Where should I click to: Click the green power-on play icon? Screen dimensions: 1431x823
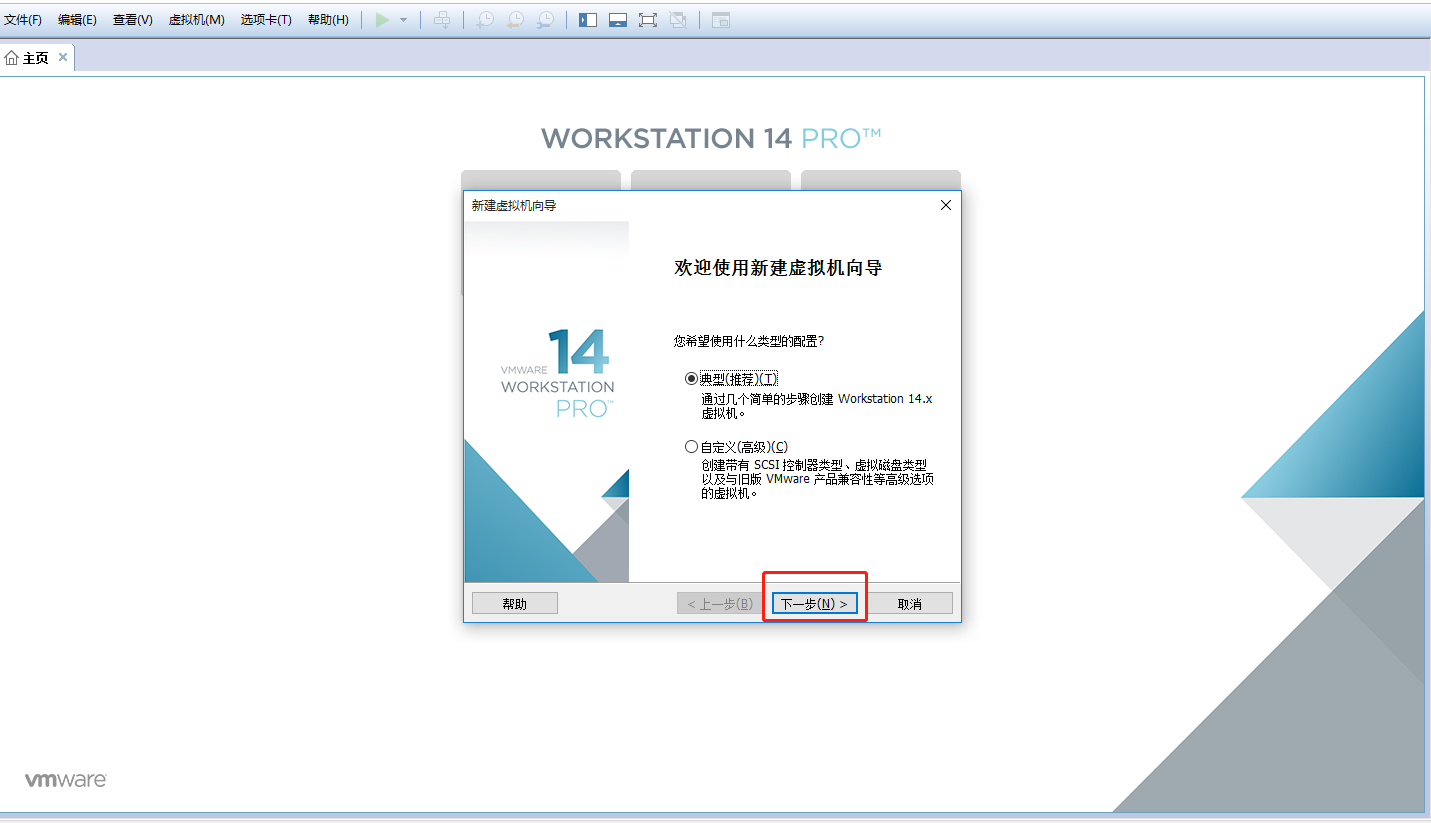pyautogui.click(x=382, y=20)
